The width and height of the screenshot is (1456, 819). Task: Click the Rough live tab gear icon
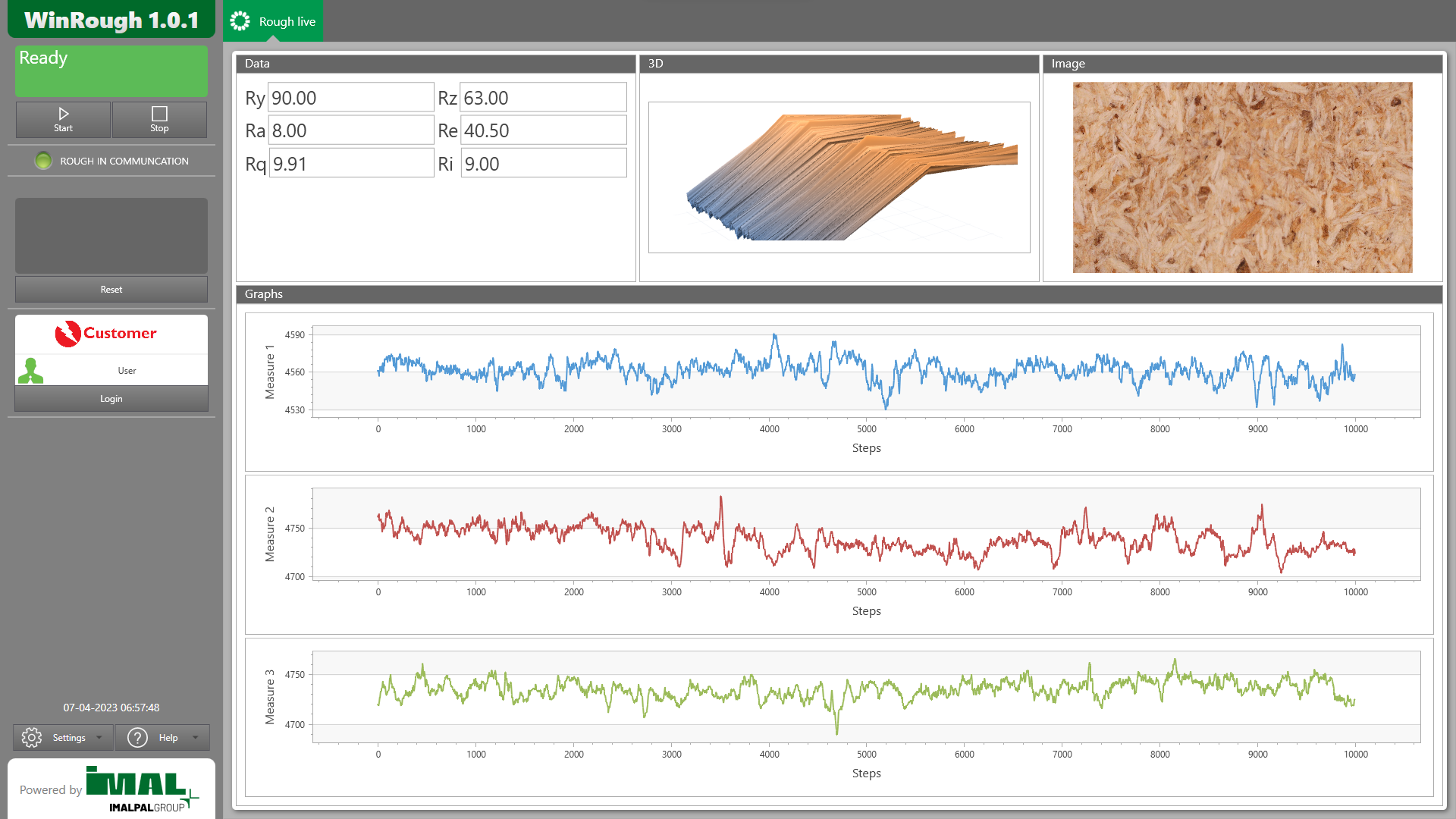[x=240, y=21]
